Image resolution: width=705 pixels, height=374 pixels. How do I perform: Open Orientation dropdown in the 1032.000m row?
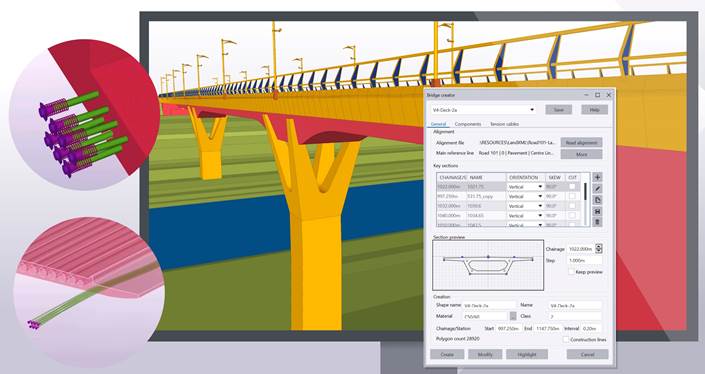pyautogui.click(x=525, y=205)
